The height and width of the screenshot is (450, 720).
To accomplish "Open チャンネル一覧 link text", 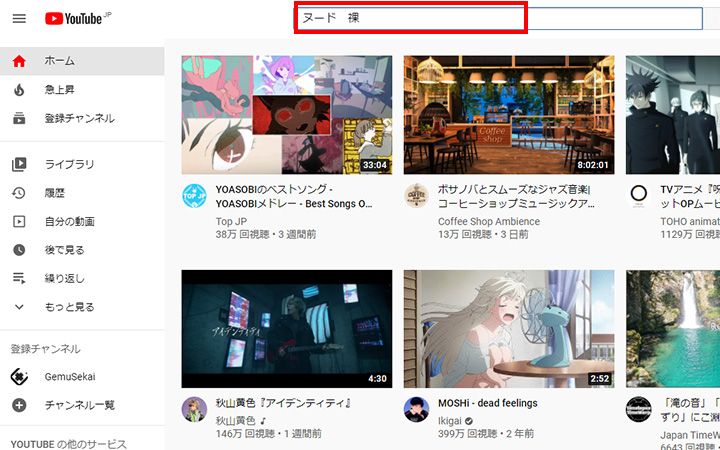I will coord(80,405).
